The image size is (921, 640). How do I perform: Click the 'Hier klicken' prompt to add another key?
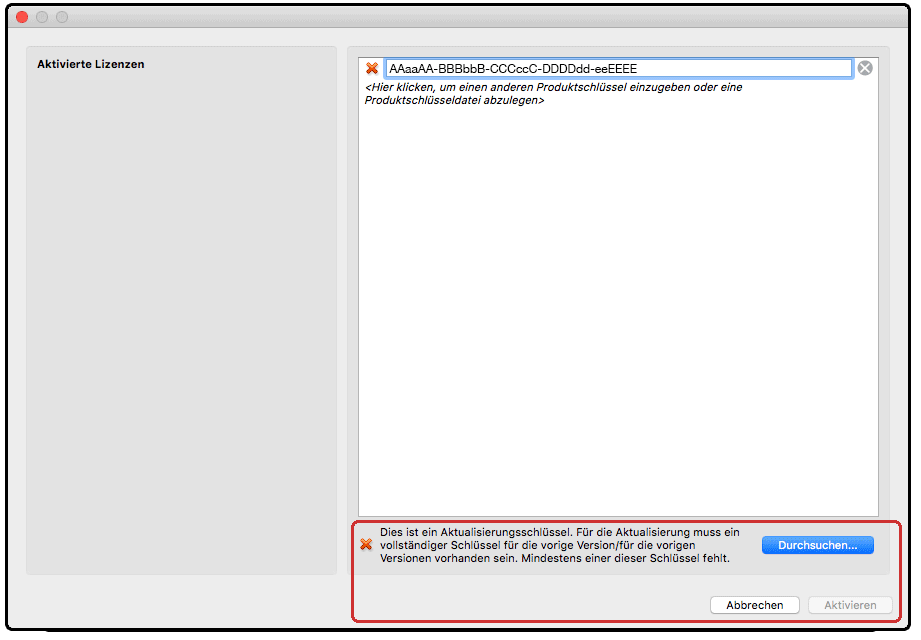point(552,87)
